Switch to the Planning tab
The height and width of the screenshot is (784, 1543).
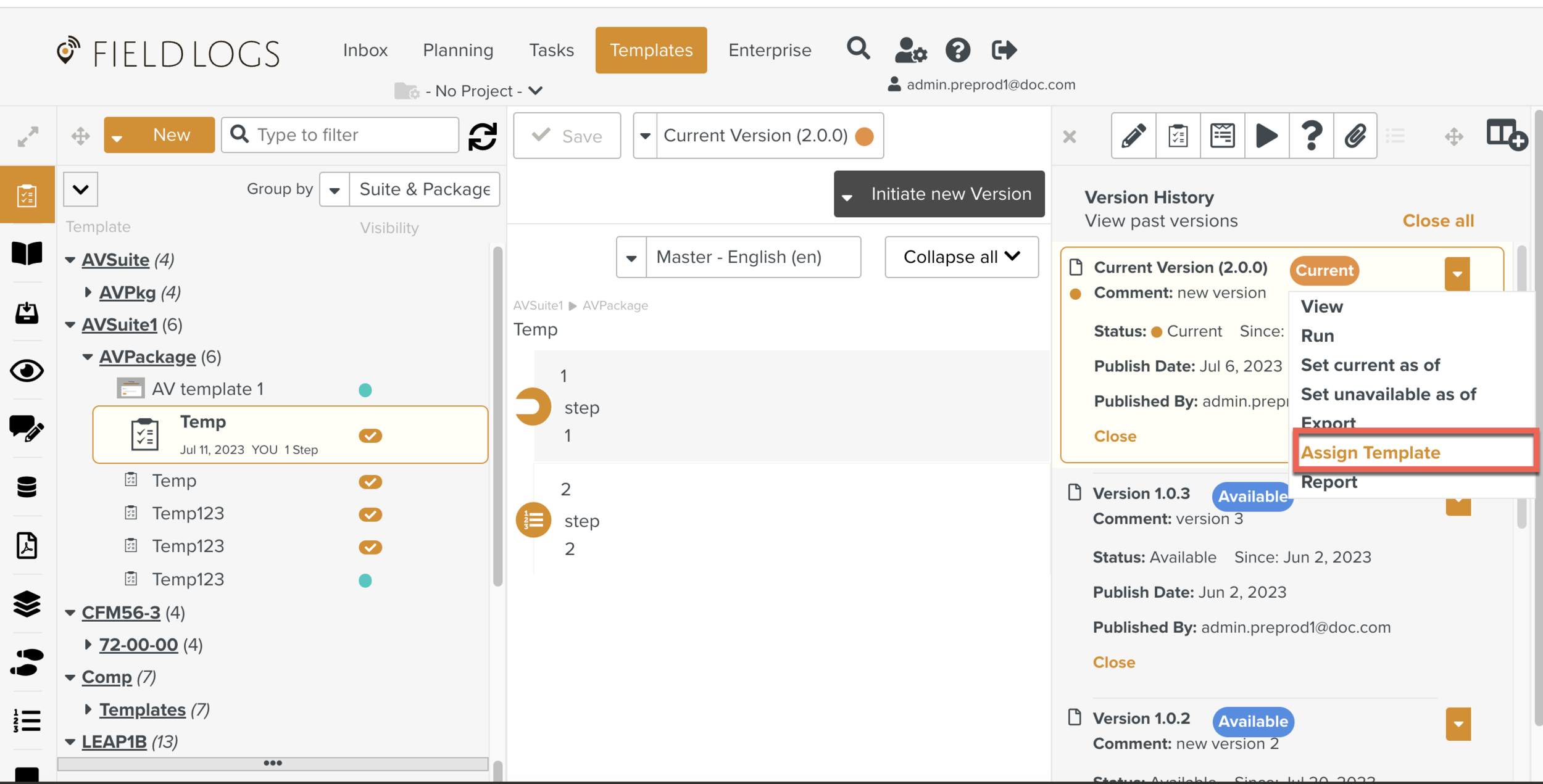pos(458,50)
